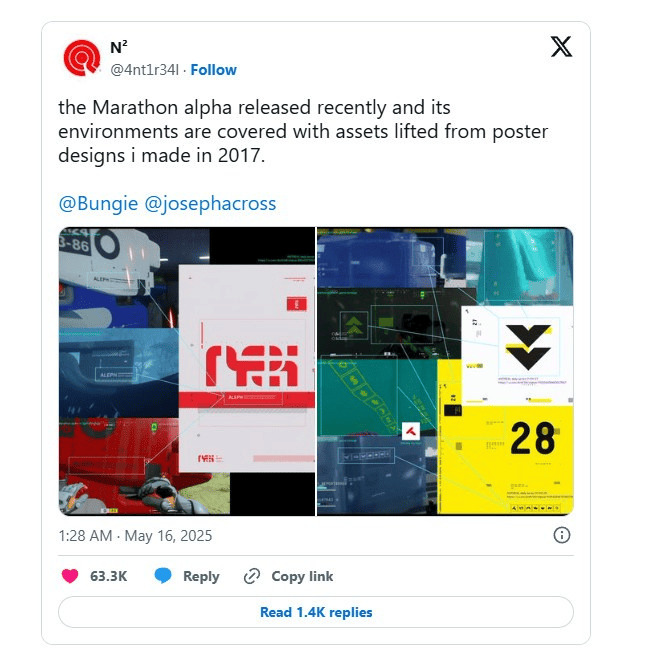Click the N² display name
This screenshot has height=669, width=655.
click(x=118, y=48)
